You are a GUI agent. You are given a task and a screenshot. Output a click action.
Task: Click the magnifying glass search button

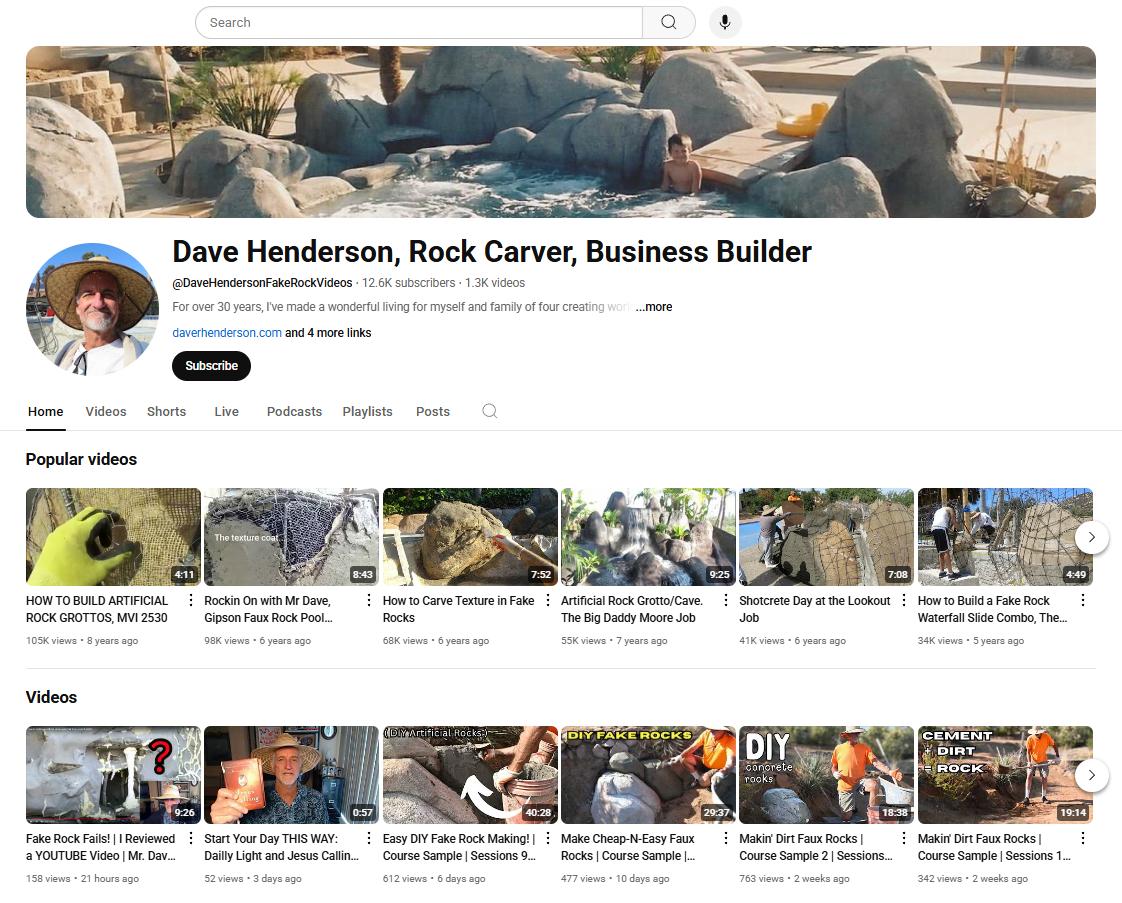point(669,22)
